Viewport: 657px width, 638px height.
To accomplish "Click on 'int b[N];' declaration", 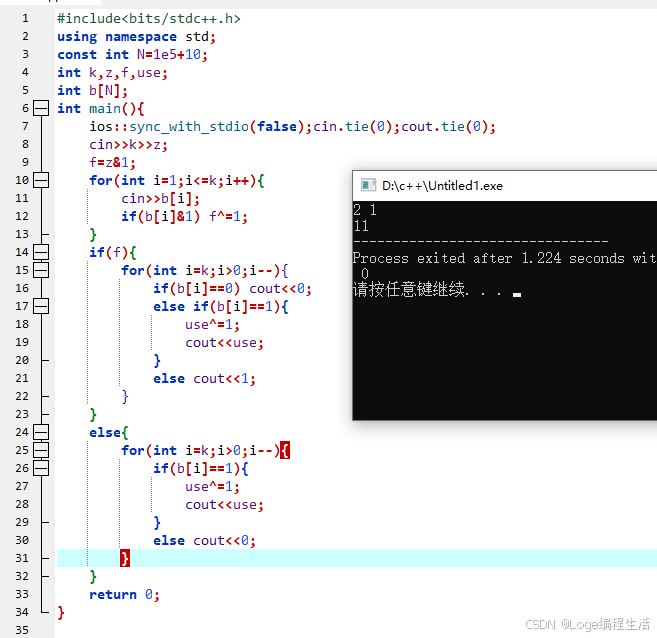I will point(92,91).
